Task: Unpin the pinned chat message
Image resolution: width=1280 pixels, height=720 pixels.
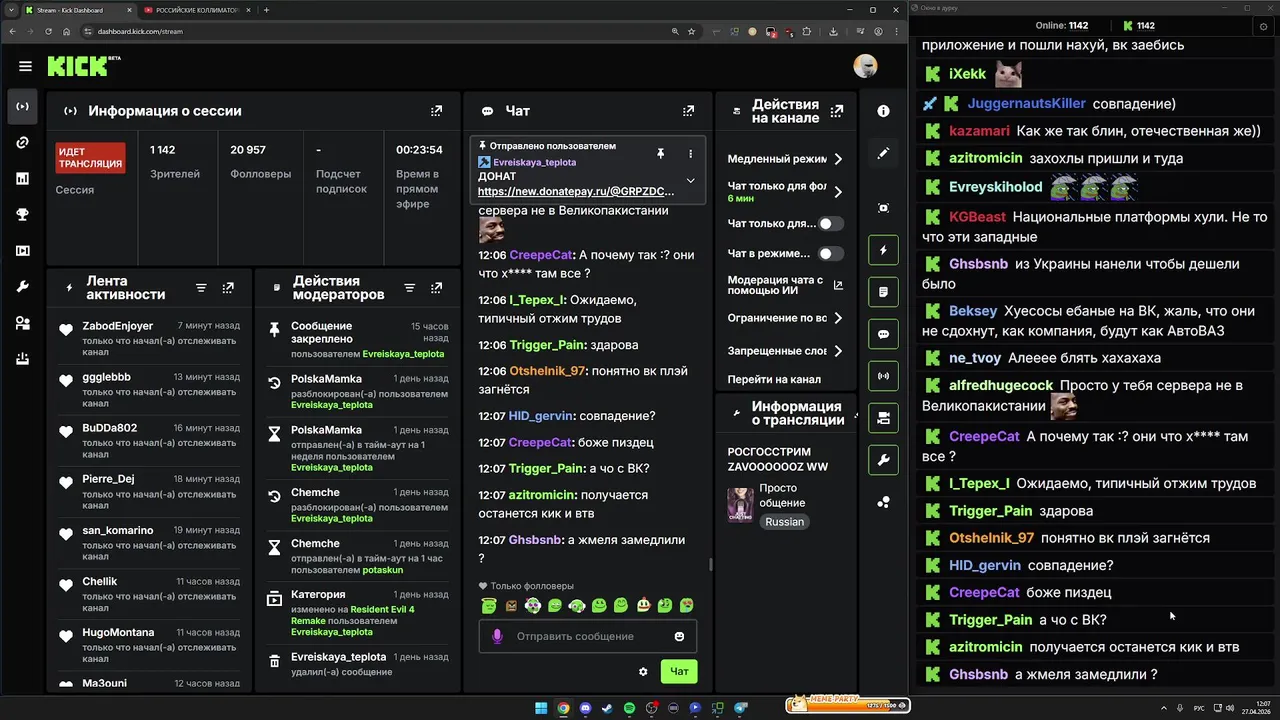Action: tap(660, 154)
